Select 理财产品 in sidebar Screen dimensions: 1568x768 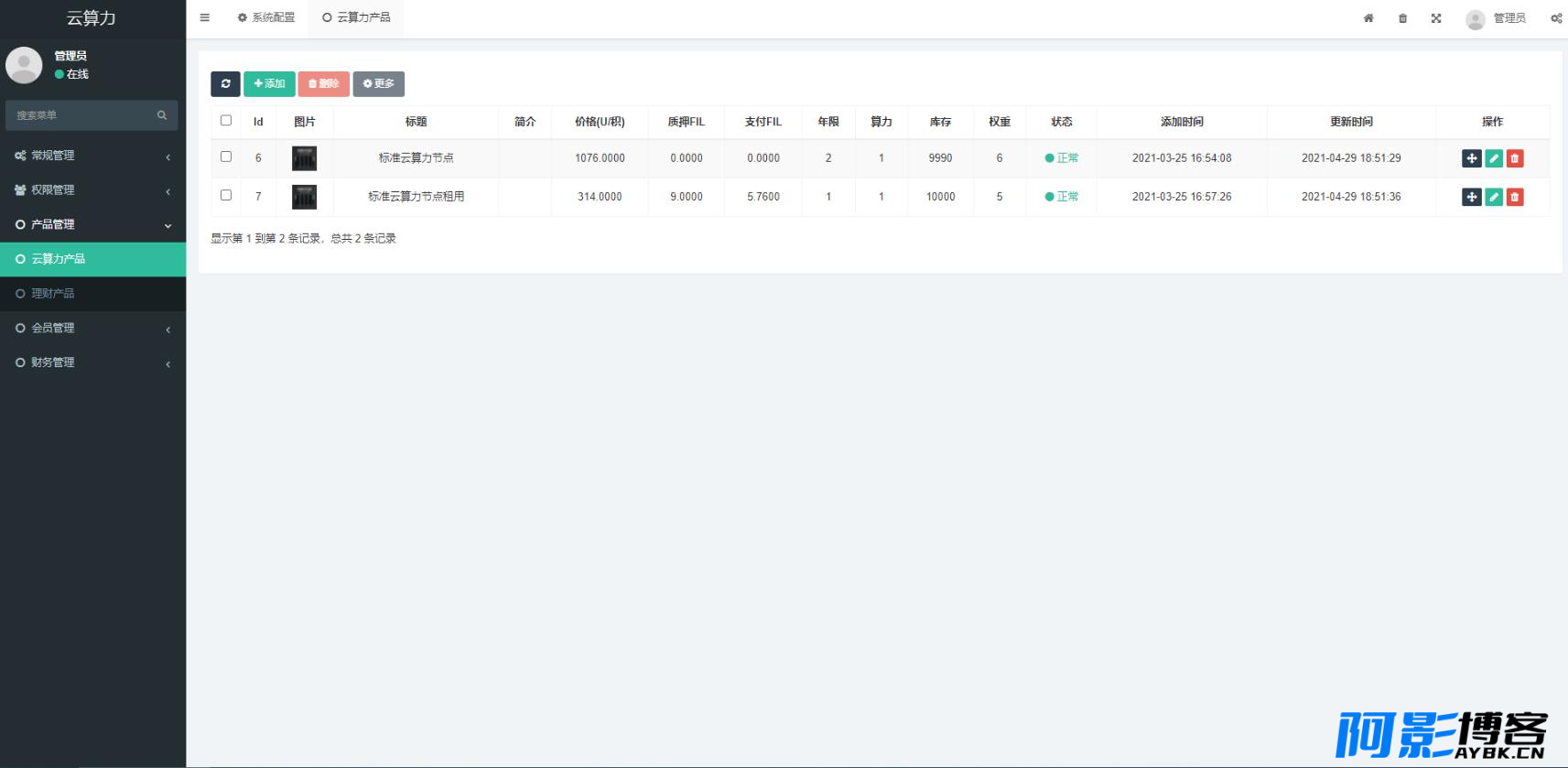(x=92, y=294)
